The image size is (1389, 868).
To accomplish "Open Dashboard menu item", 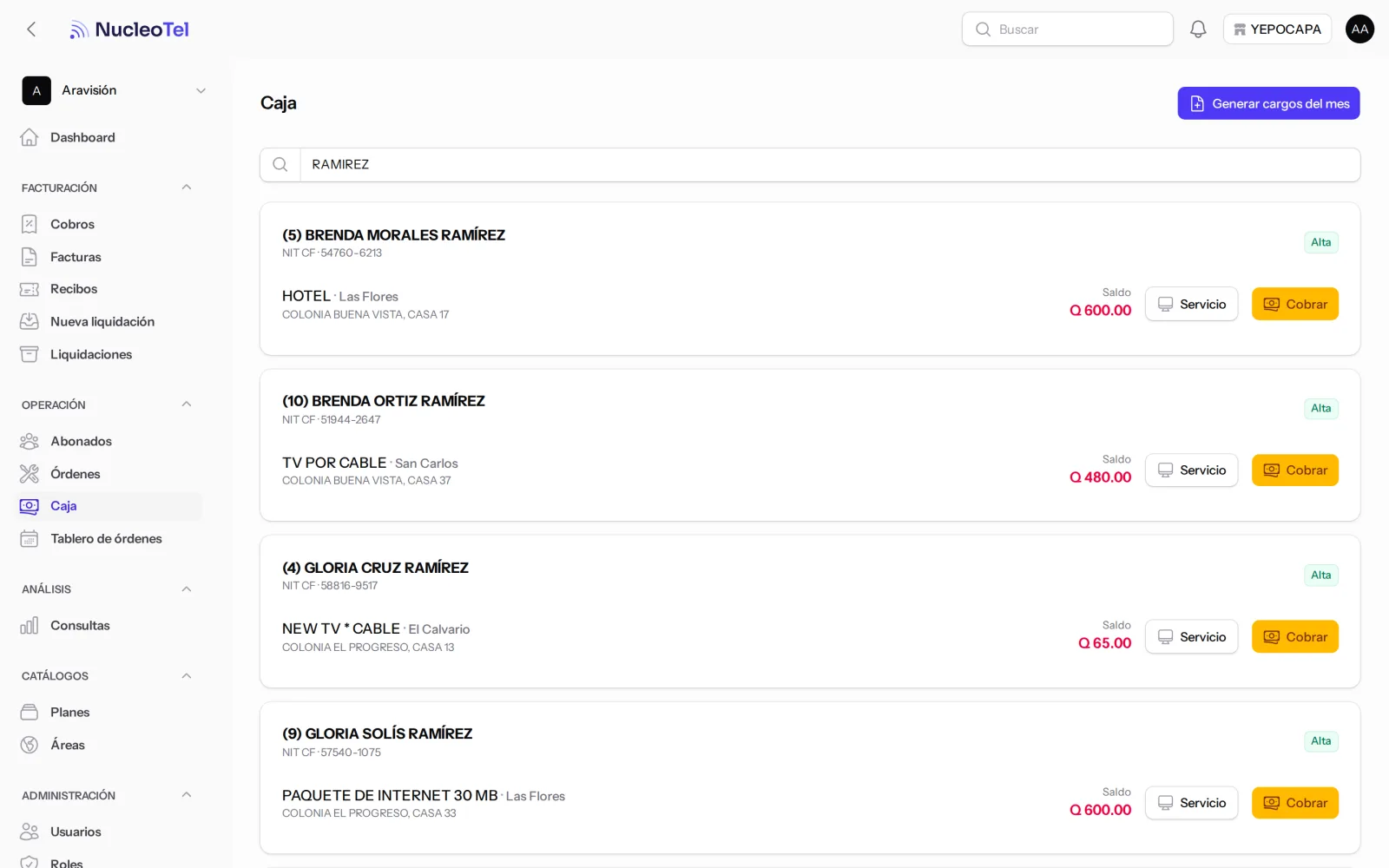I will click(x=109, y=137).
